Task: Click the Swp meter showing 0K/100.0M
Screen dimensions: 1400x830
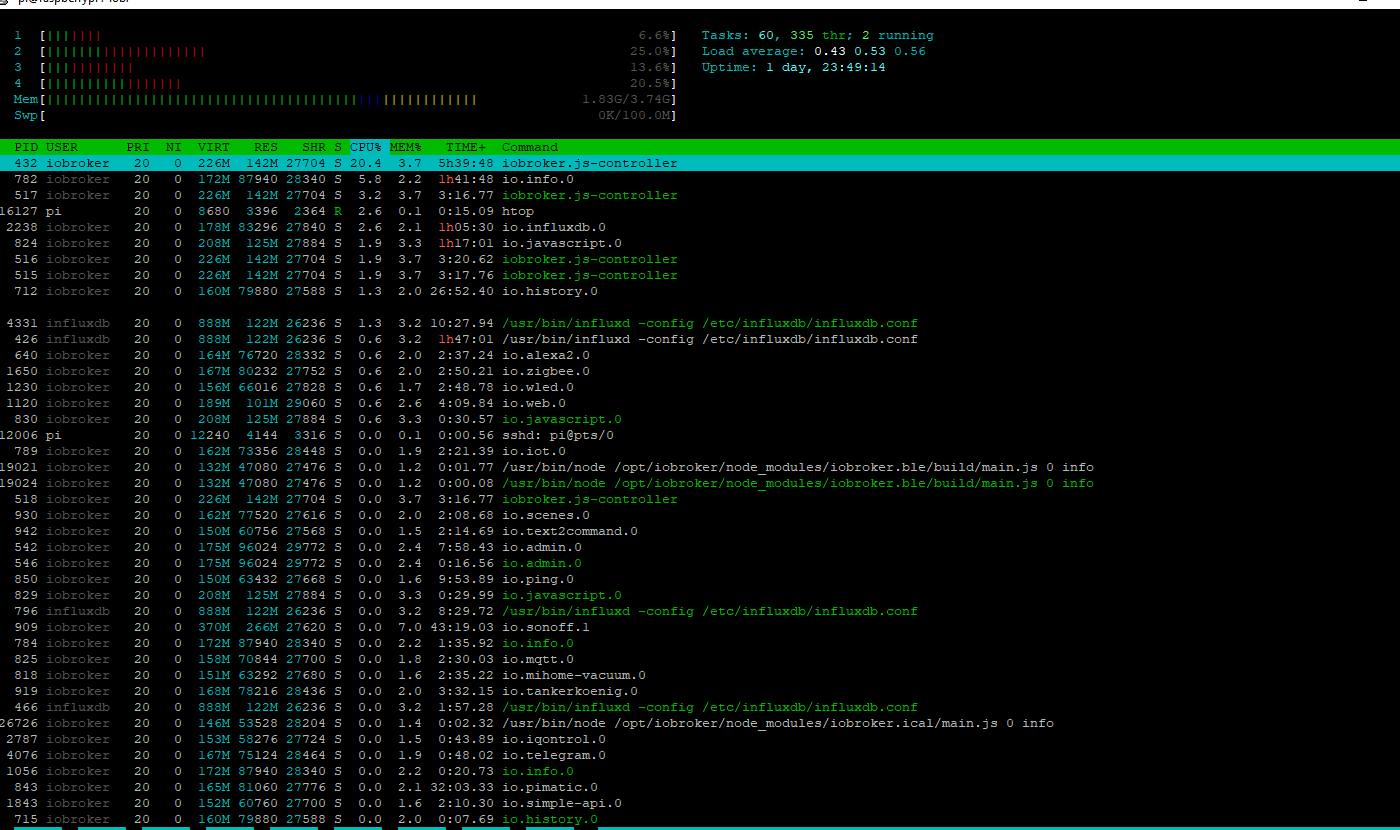Action: point(345,115)
